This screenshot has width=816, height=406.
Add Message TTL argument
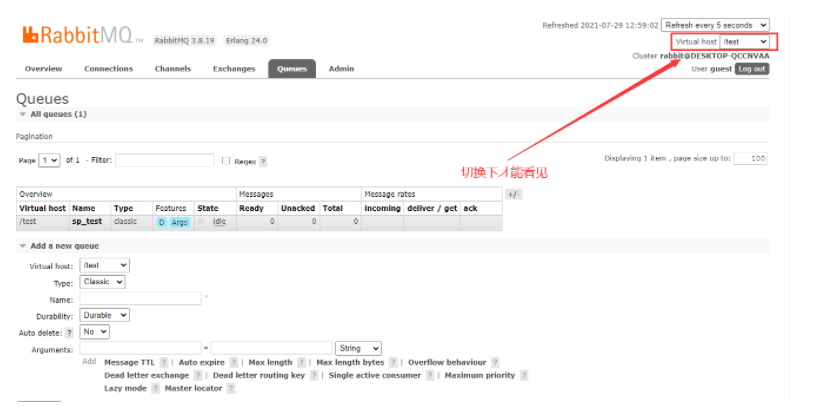coord(130,362)
